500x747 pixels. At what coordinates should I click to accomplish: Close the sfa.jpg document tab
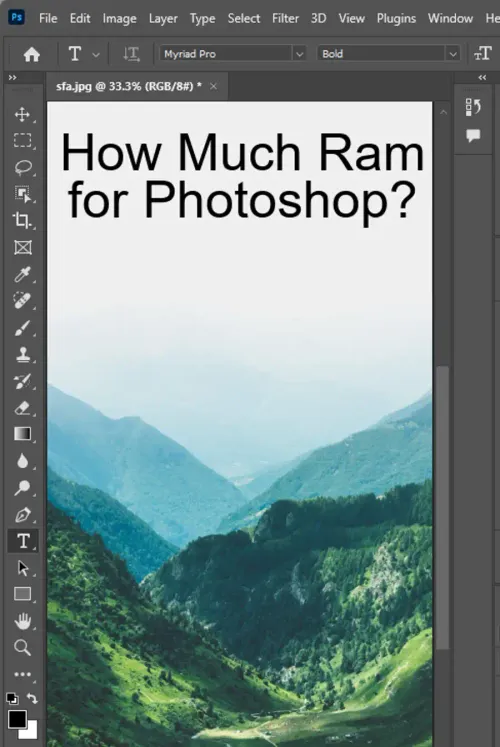[213, 86]
